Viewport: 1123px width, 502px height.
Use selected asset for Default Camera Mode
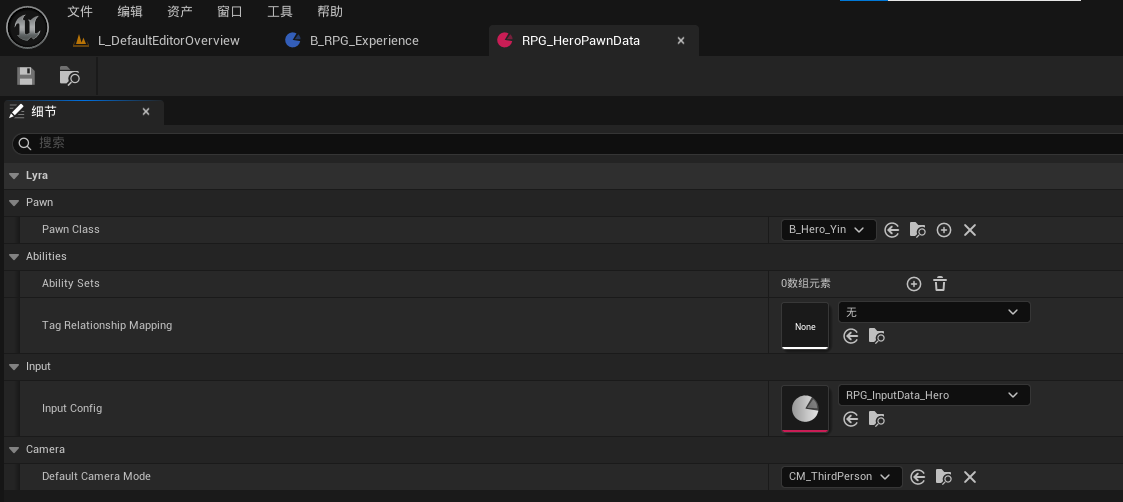click(918, 477)
